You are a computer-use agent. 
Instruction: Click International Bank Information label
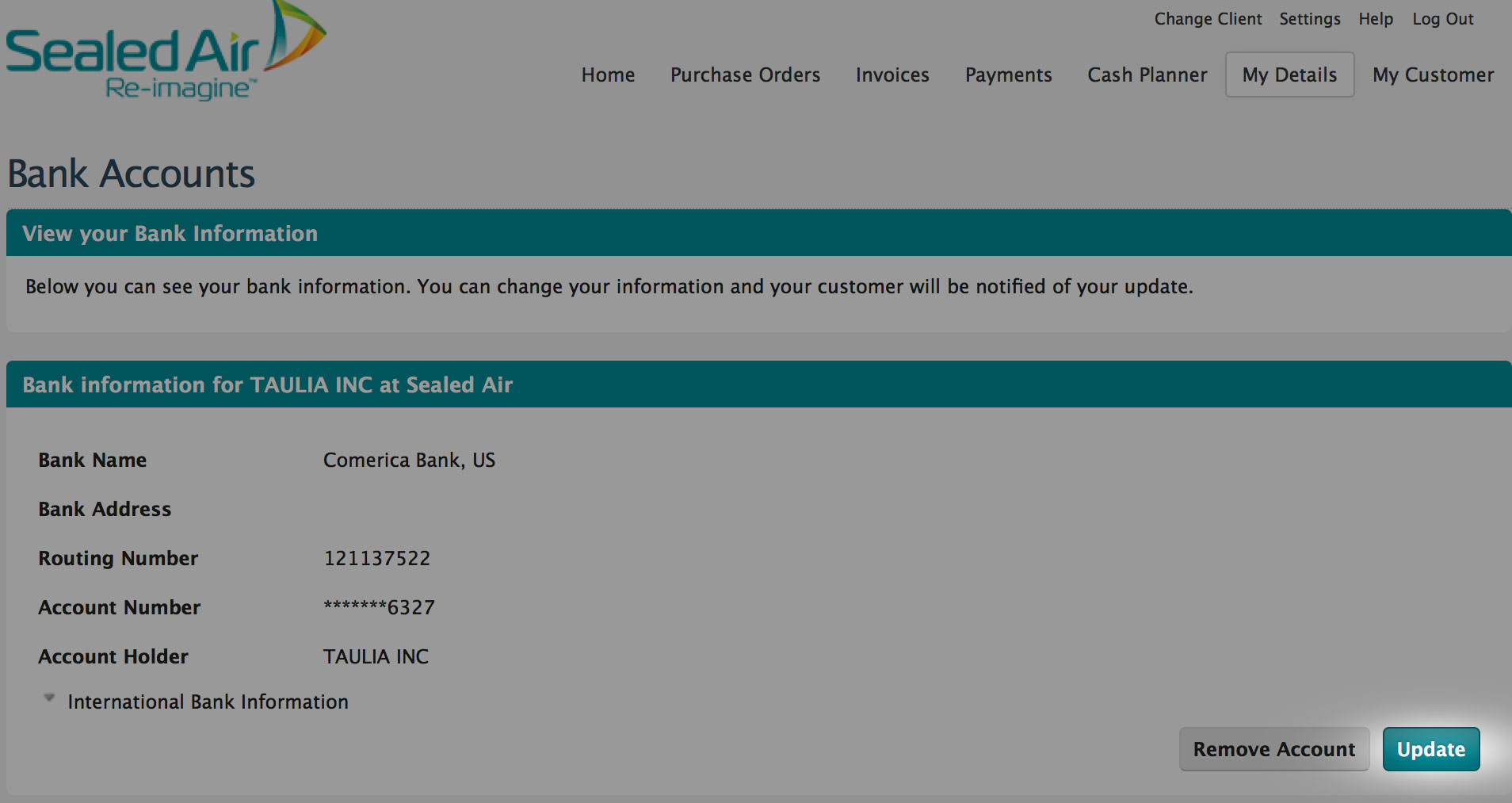[208, 702]
